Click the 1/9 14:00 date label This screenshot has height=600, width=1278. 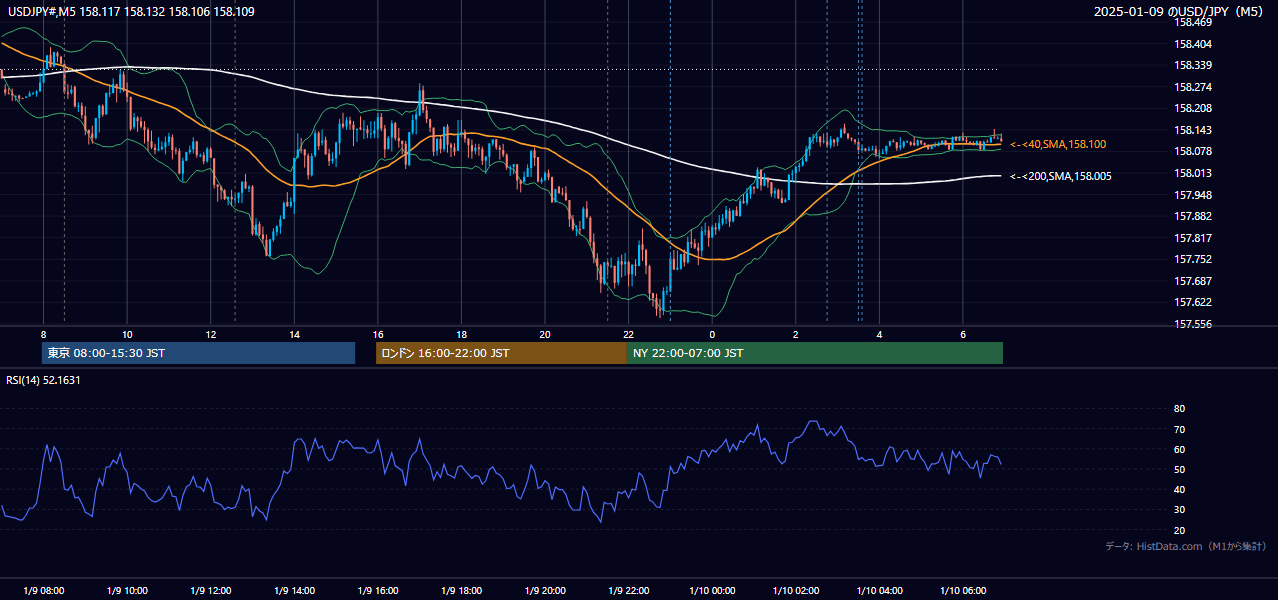[294, 590]
